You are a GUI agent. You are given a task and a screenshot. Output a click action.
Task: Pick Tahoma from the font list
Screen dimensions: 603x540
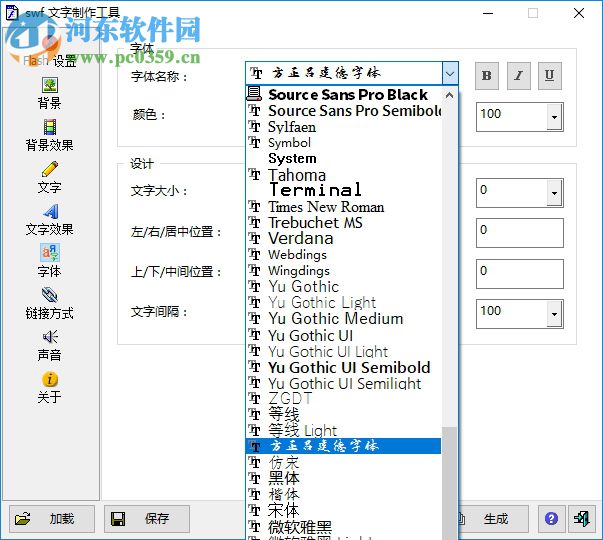(x=343, y=175)
